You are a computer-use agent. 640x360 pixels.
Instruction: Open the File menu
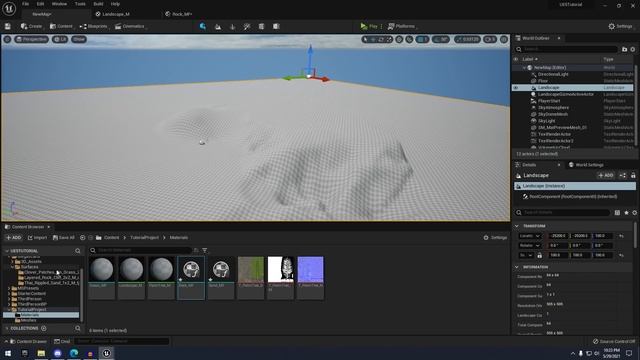(25, 4)
